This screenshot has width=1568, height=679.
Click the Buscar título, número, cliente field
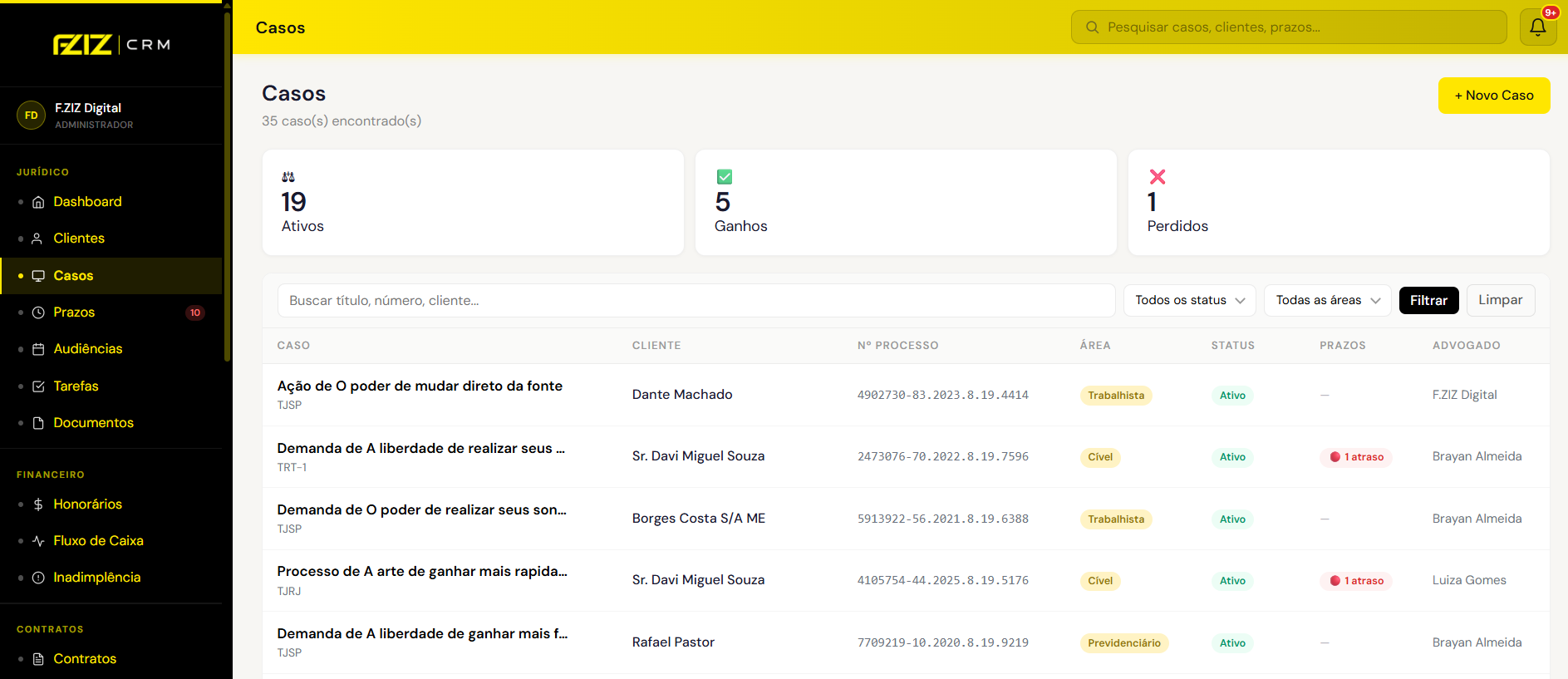pyautogui.click(x=696, y=300)
